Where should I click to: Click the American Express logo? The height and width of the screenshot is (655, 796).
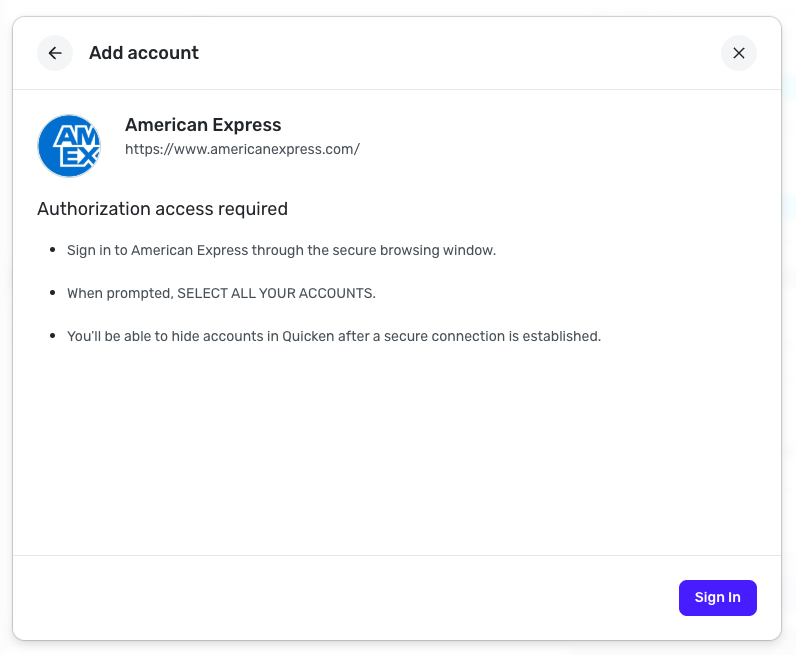point(69,146)
